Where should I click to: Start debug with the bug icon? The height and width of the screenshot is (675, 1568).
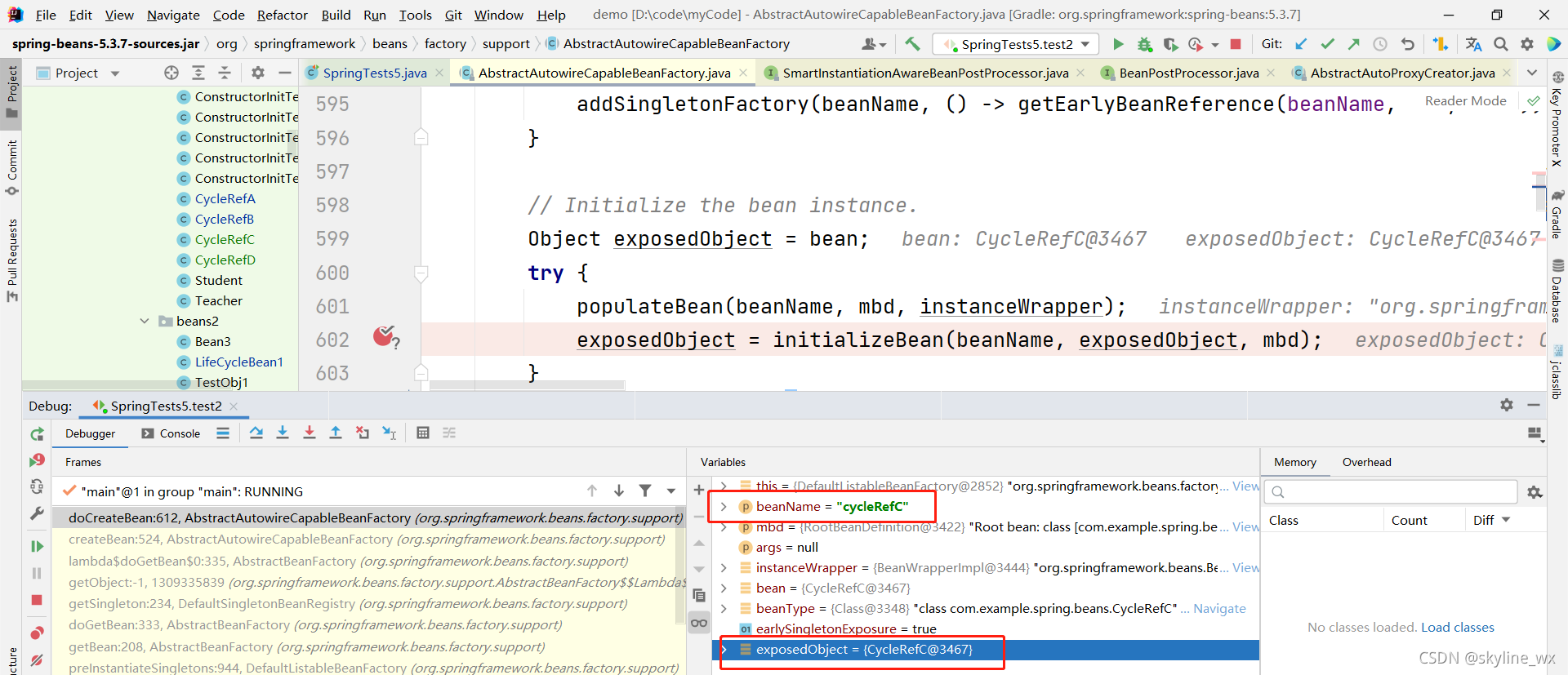point(1144,44)
